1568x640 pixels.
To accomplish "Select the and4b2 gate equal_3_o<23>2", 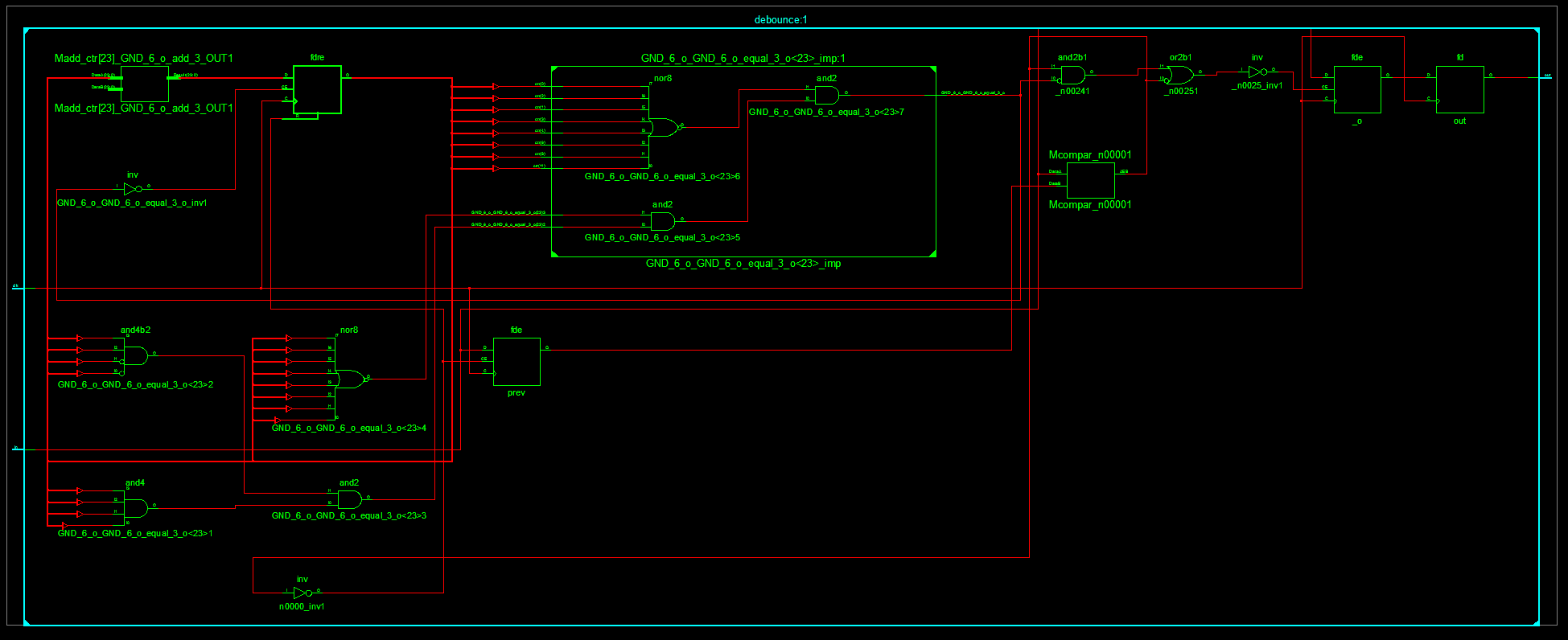I will [x=135, y=356].
